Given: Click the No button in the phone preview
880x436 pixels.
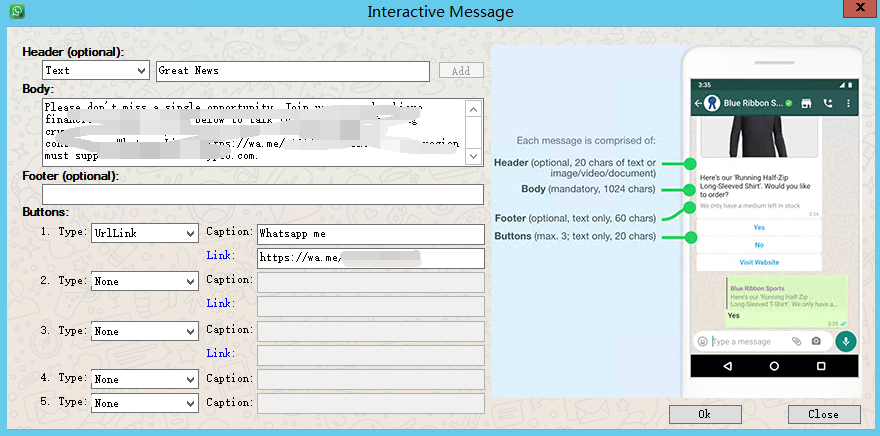Looking at the screenshot, I should (759, 245).
